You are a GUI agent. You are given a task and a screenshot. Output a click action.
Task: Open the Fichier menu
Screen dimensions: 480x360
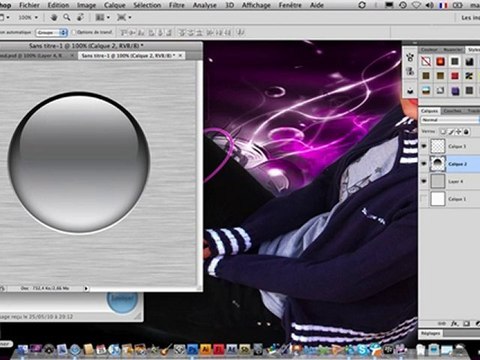[x=29, y=5]
